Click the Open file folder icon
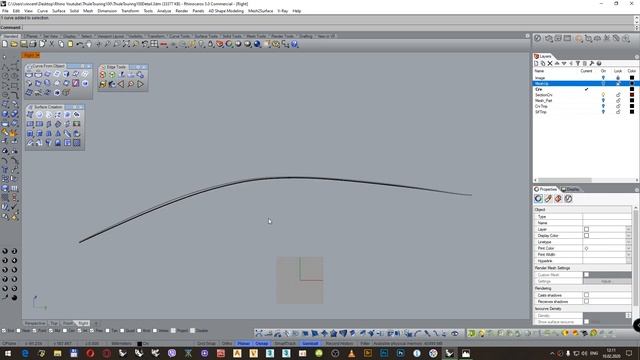This screenshot has height=360, width=640. [x=14, y=44]
